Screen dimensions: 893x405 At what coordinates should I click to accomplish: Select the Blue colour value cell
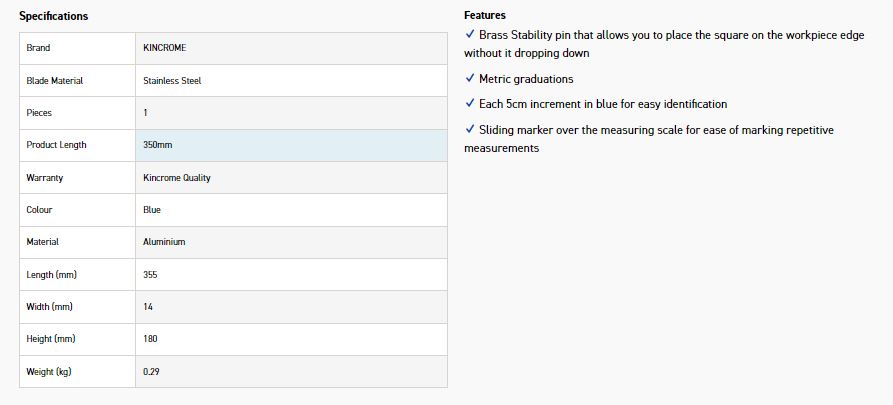[152, 210]
